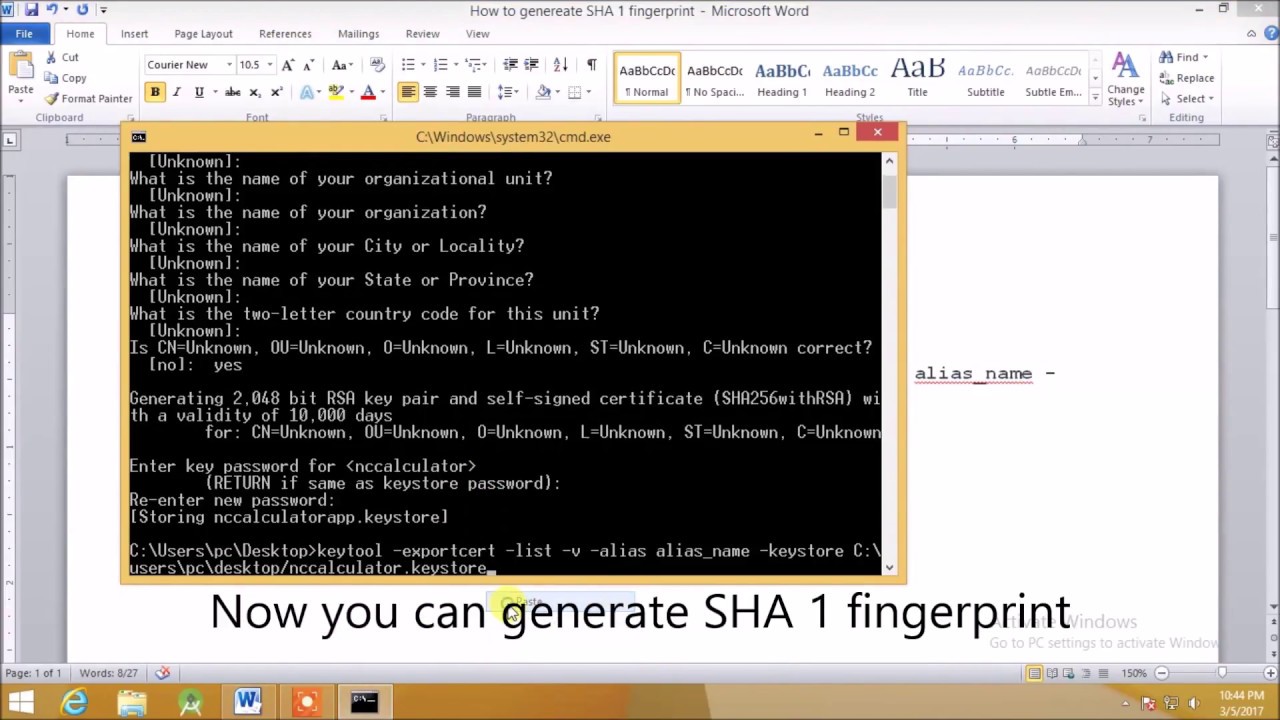Switch to Draft view icon
The height and width of the screenshot is (720, 1280).
tap(1102, 673)
